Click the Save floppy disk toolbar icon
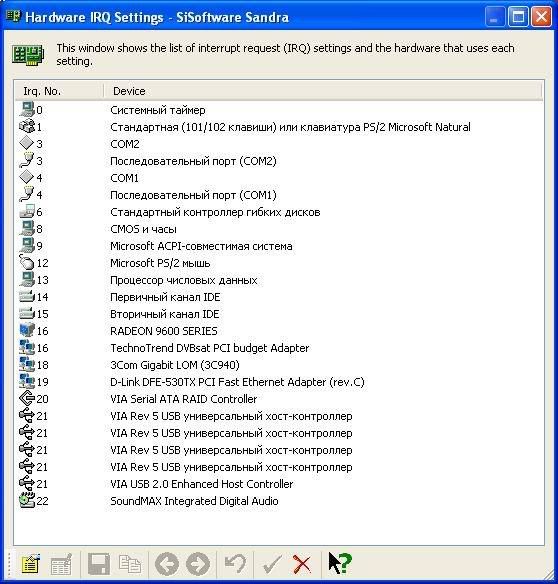558x584 pixels. [x=99, y=564]
